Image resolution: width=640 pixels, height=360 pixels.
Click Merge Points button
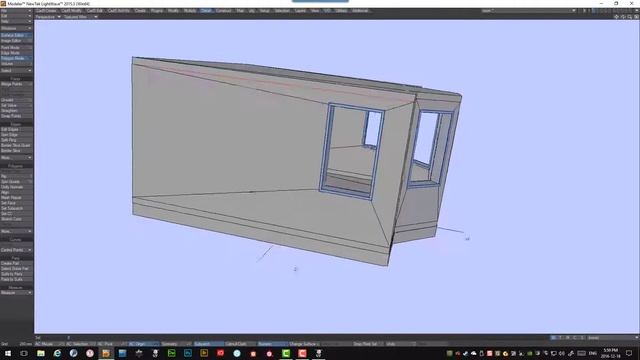(x=16, y=84)
